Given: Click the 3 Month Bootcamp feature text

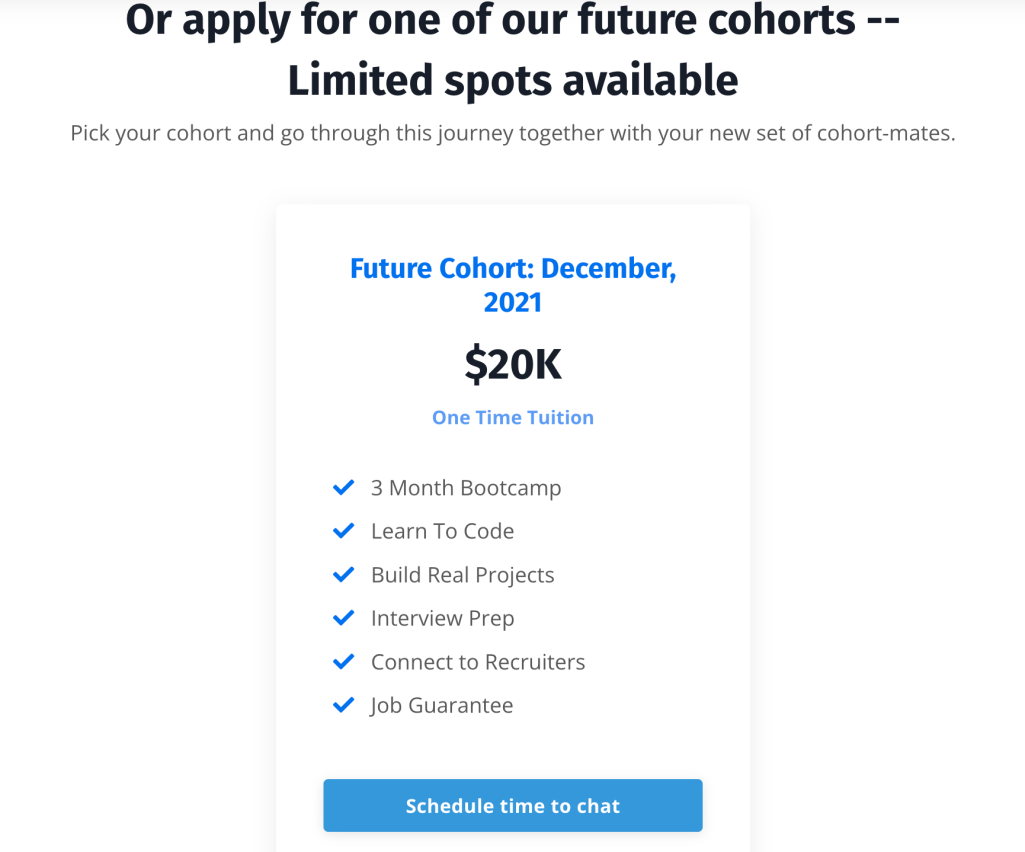Looking at the screenshot, I should click(x=466, y=488).
